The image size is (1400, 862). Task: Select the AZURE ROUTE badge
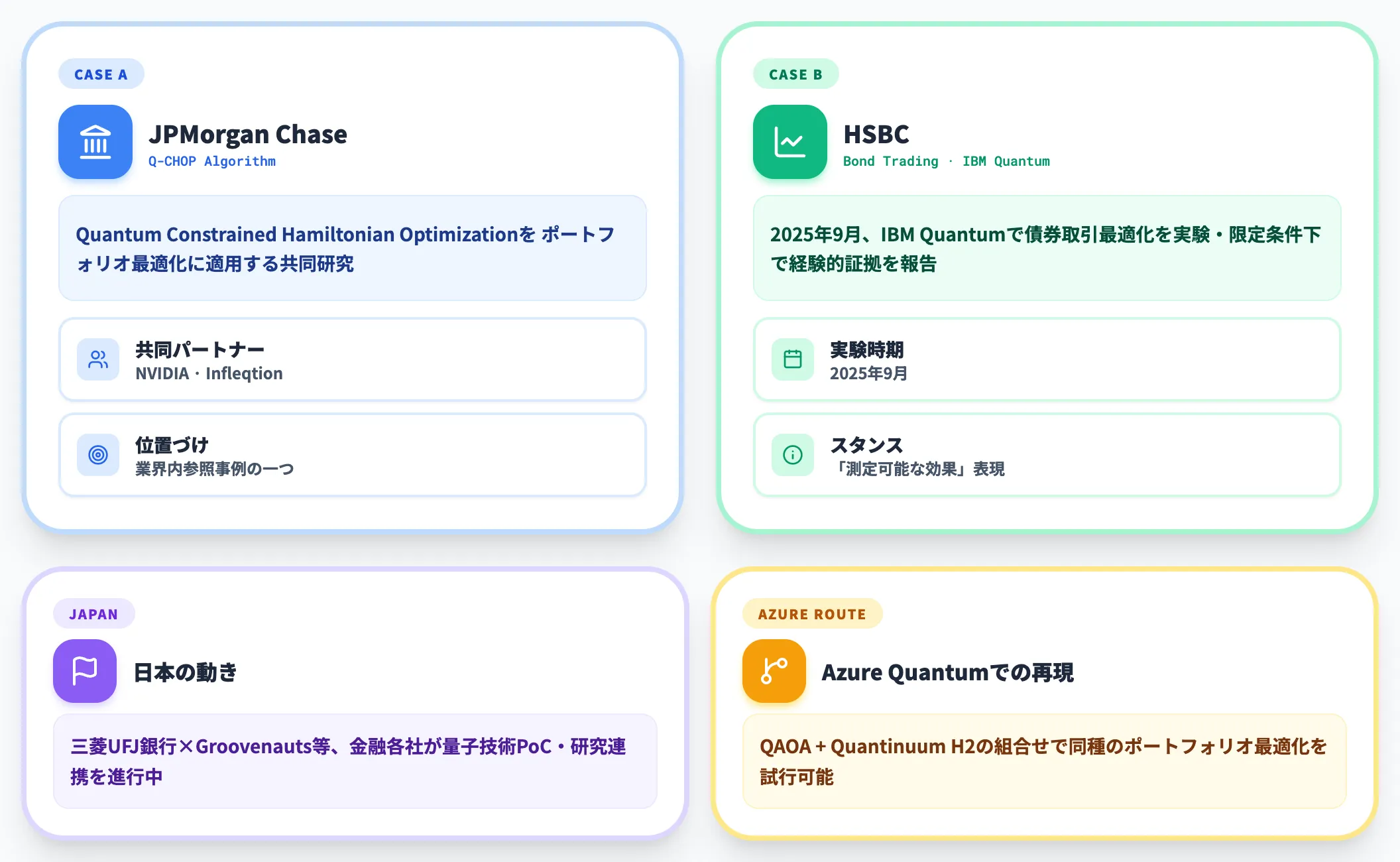812,614
